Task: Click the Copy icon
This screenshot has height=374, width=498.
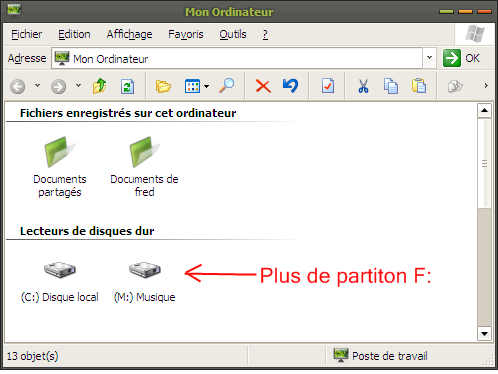Action: click(391, 86)
